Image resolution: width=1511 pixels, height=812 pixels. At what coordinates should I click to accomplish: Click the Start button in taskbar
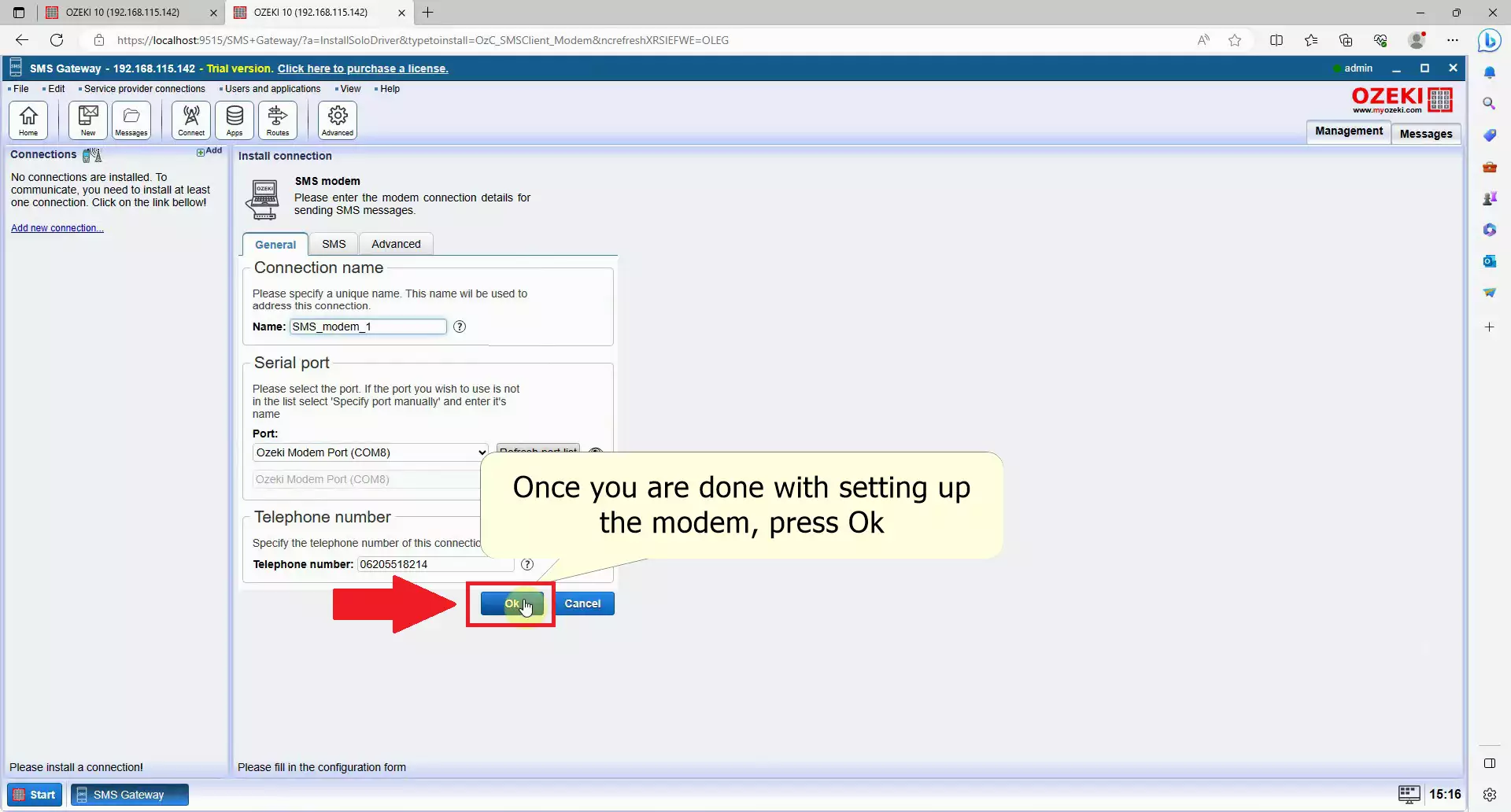tap(35, 795)
